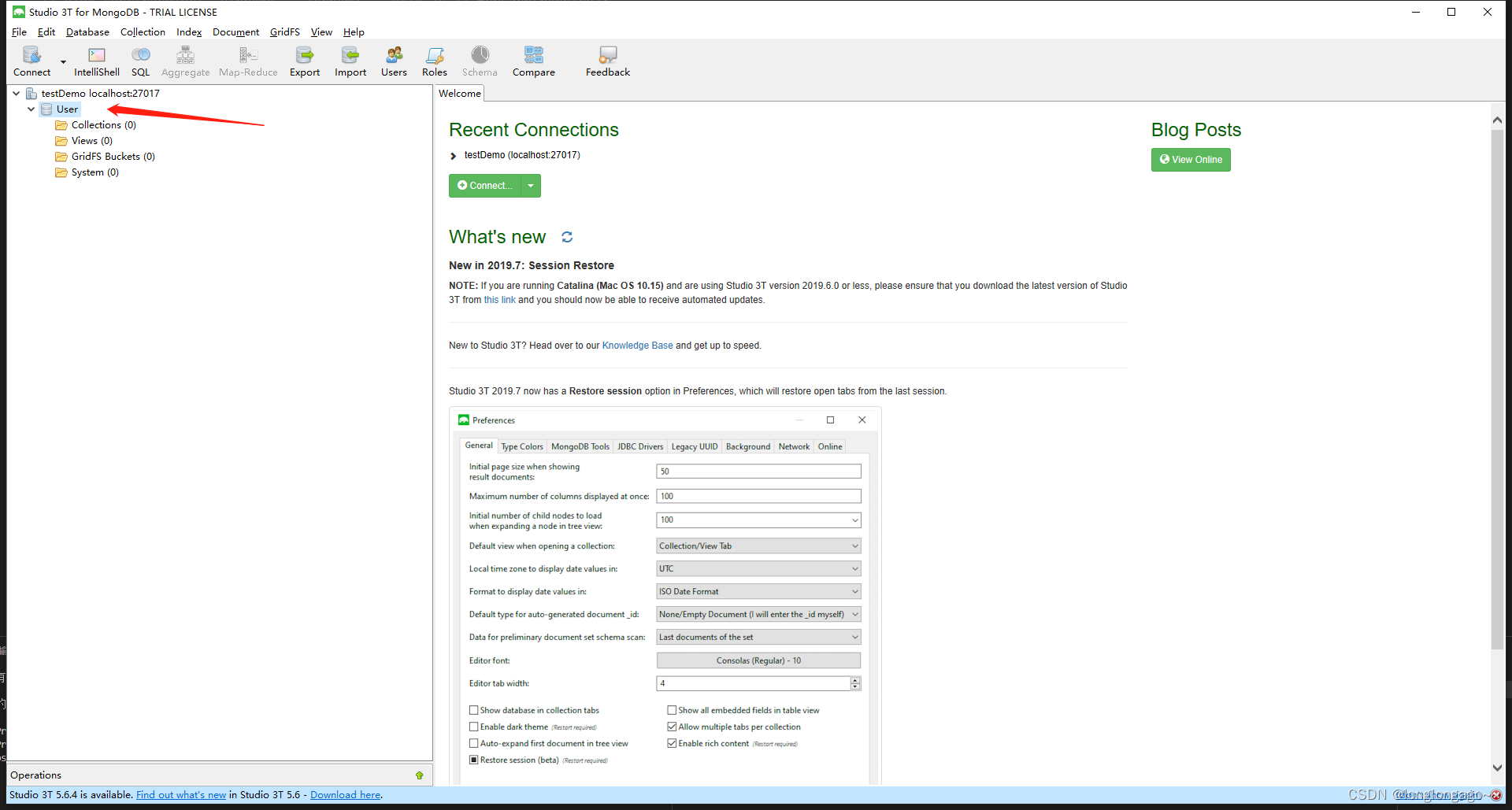Screen dimensions: 1512x810
Task: Open the Database menu
Action: coord(87,32)
